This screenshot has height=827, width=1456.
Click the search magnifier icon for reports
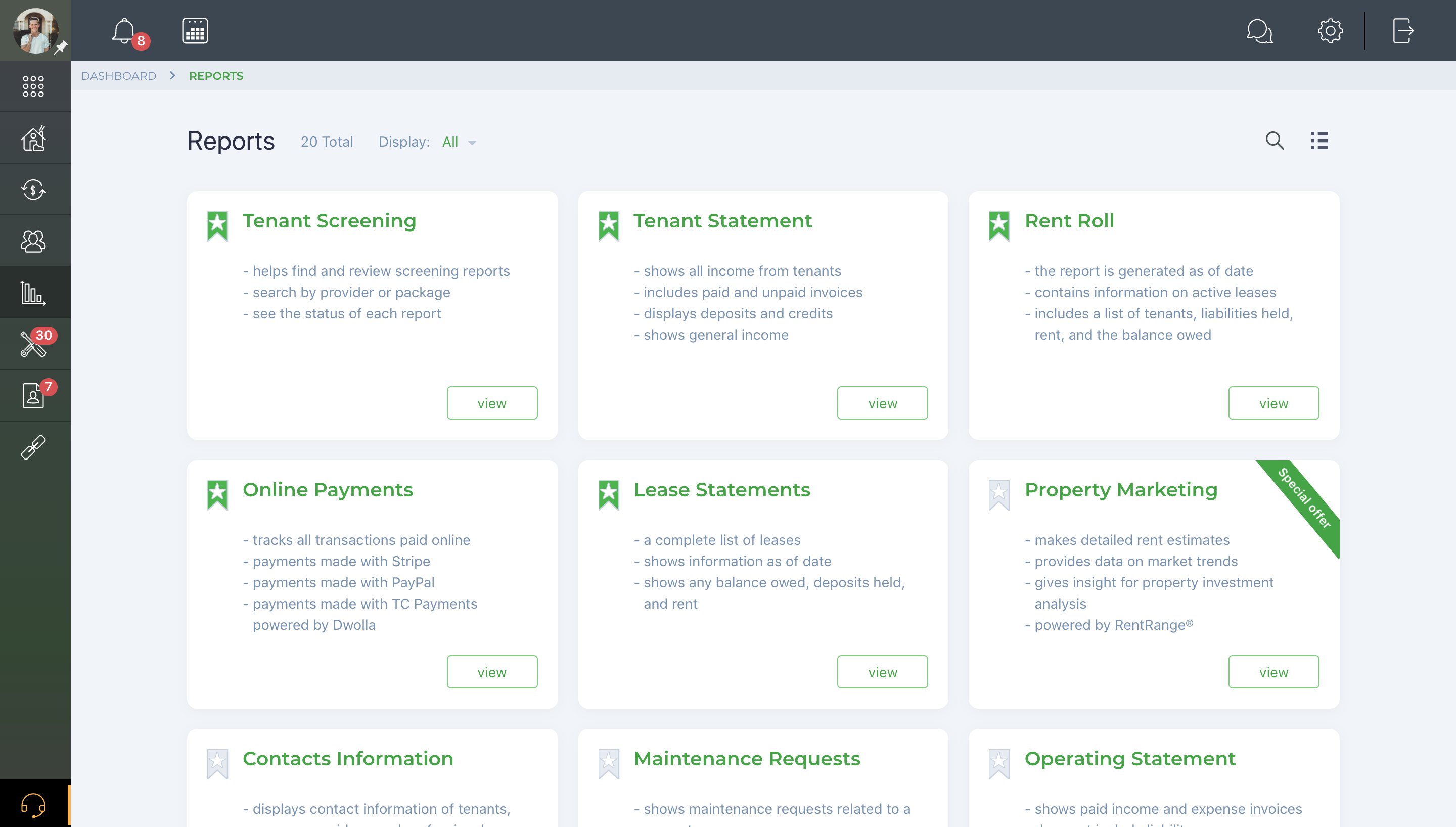tap(1275, 141)
